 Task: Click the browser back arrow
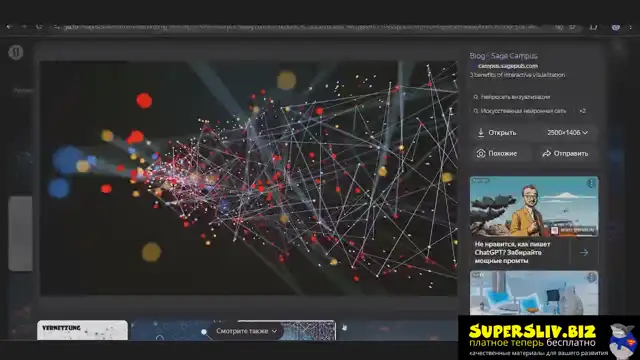(9, 27)
